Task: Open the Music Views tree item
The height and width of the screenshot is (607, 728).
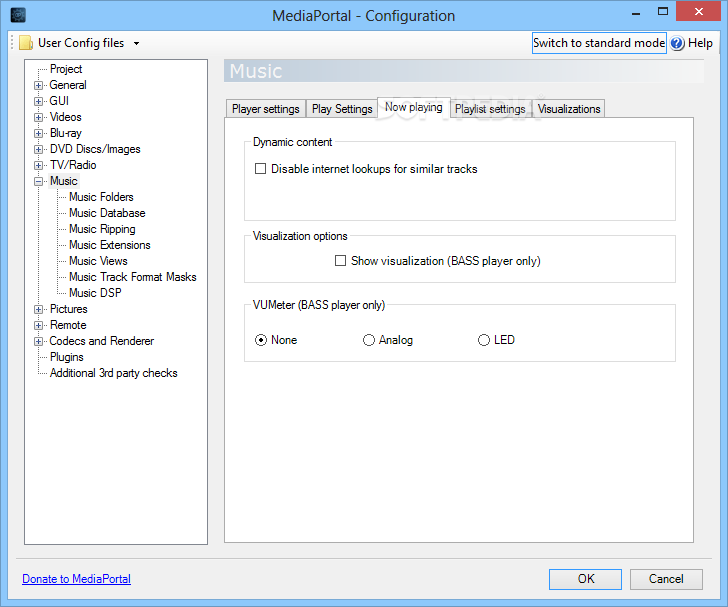Action: click(98, 261)
